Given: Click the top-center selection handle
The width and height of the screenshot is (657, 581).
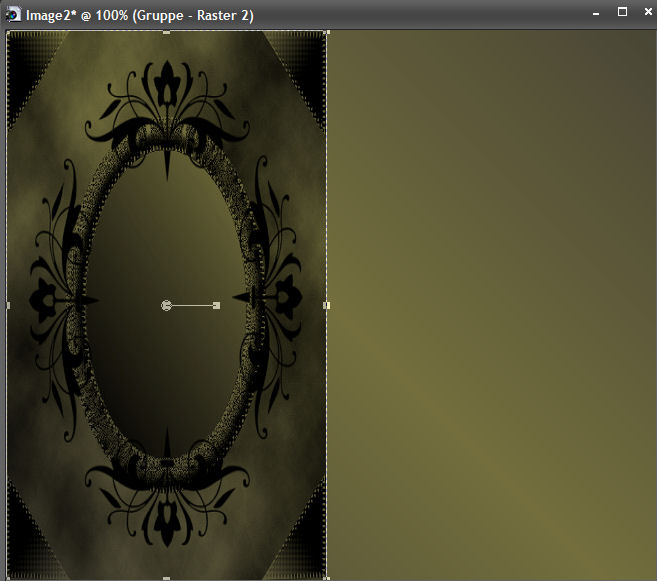Looking at the screenshot, I should point(166,32).
